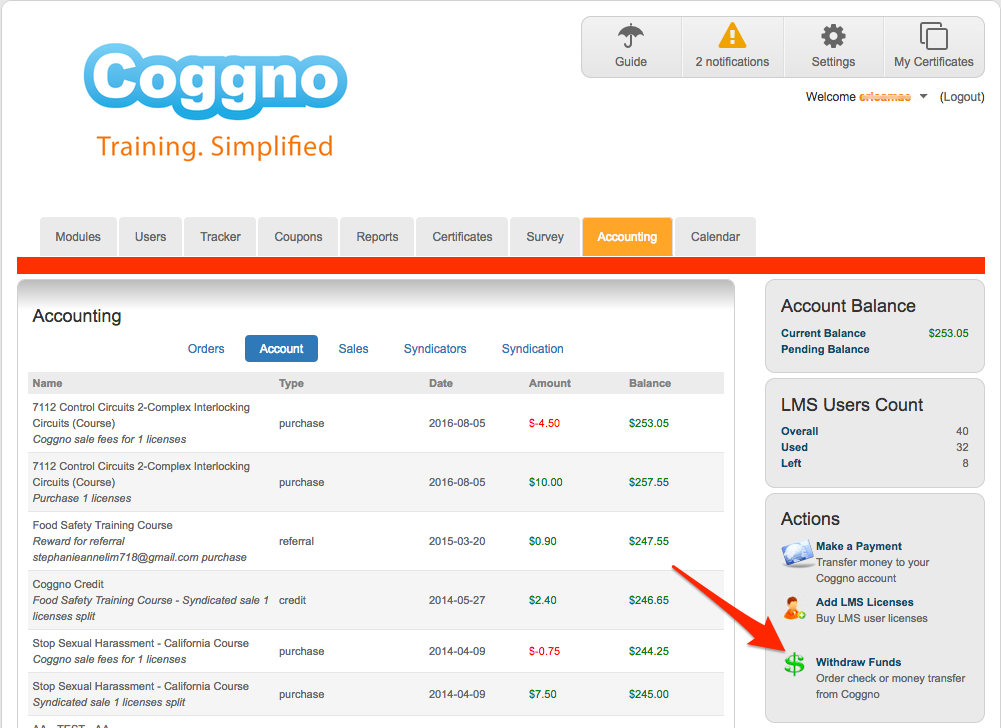Open the My Certificates icon
The height and width of the screenshot is (728, 1001).
933,36
